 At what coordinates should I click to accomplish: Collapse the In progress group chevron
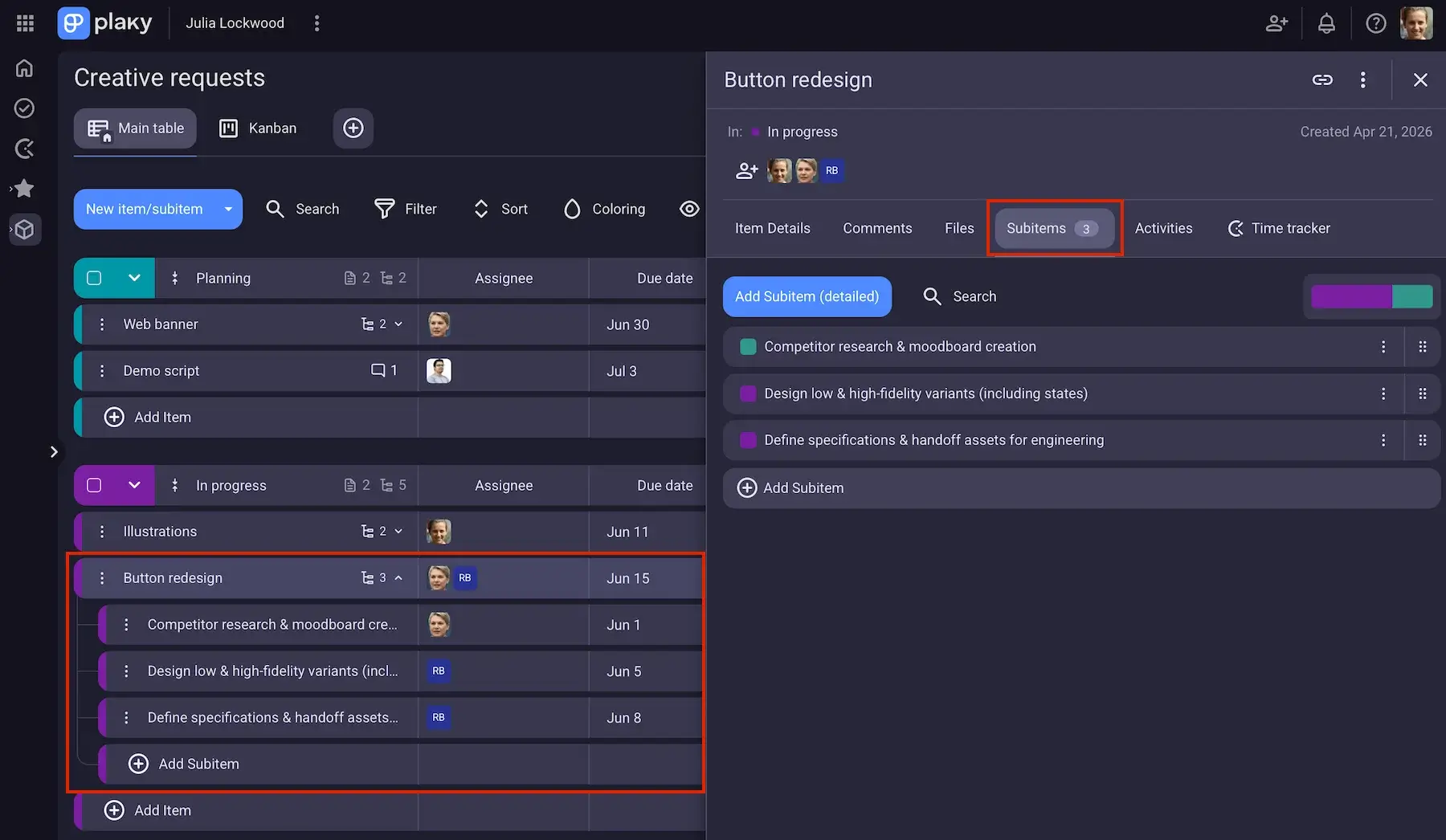(x=134, y=485)
